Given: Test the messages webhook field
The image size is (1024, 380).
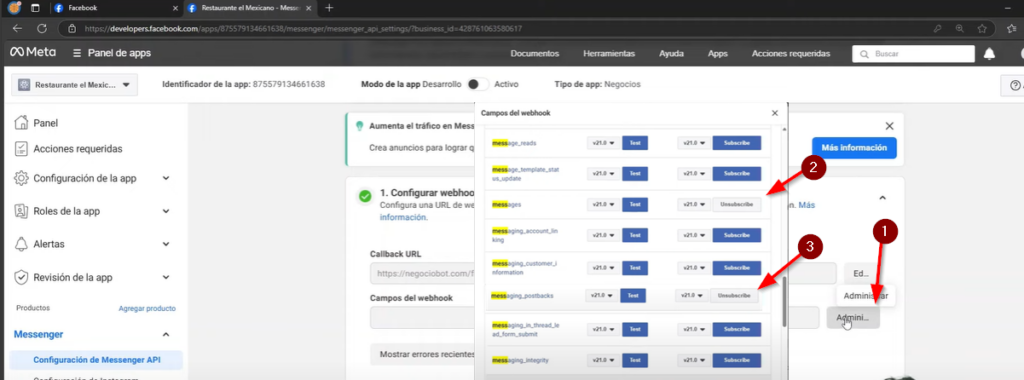Looking at the screenshot, I should (x=634, y=204).
